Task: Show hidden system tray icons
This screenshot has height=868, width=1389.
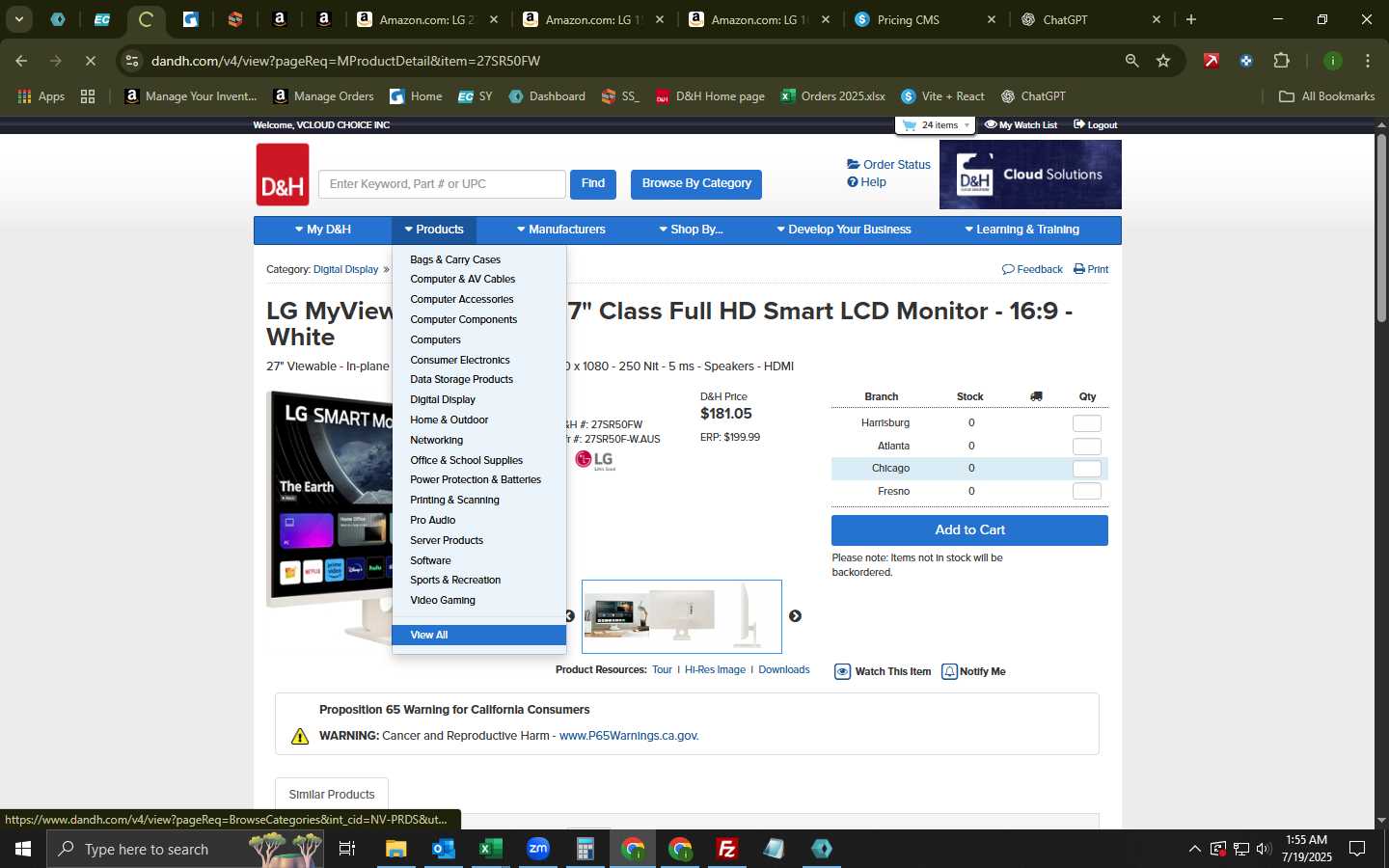Action: click(x=1194, y=849)
